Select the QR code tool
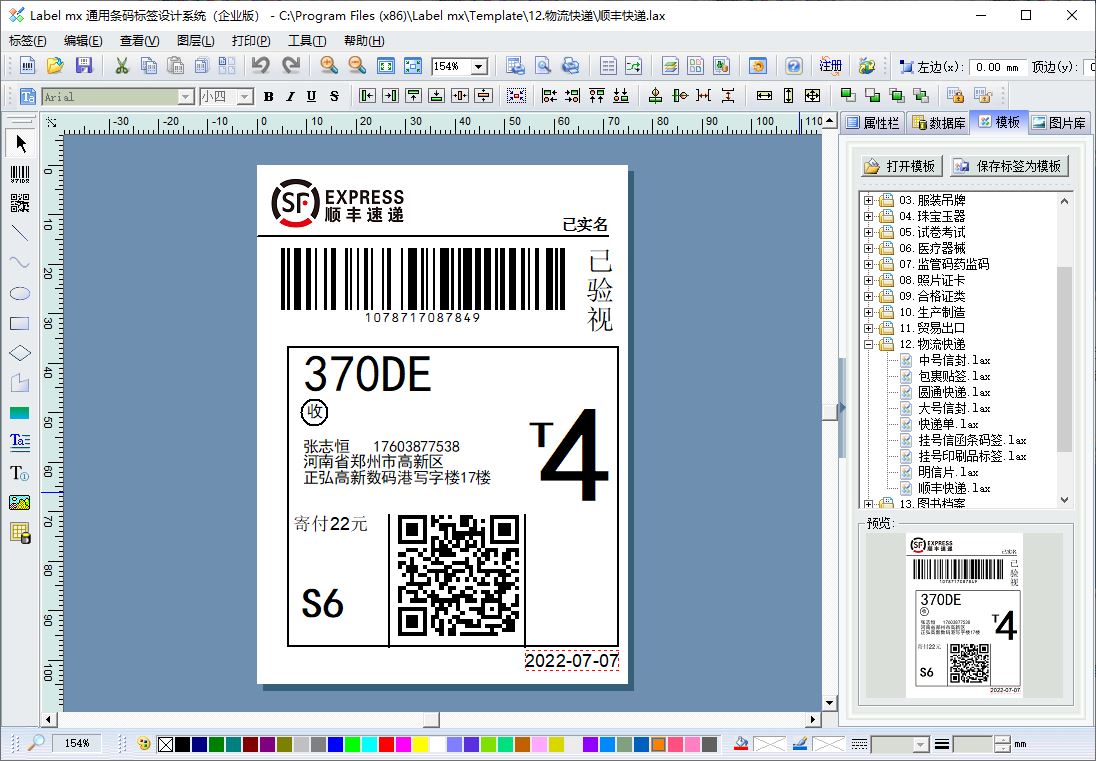The image size is (1096, 761). pos(20,203)
